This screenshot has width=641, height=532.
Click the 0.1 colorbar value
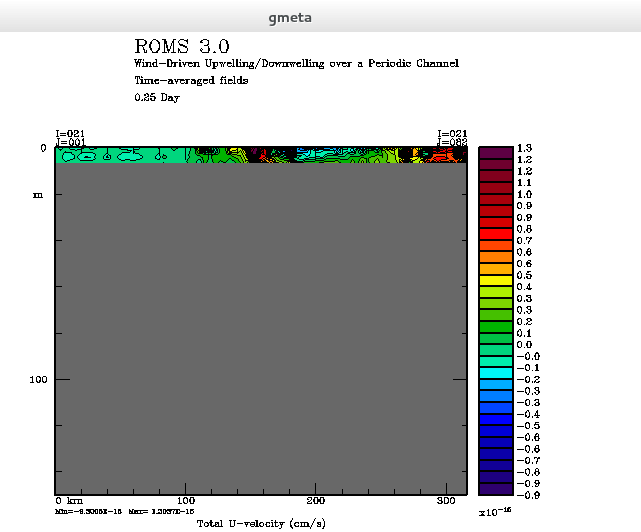tap(524, 333)
